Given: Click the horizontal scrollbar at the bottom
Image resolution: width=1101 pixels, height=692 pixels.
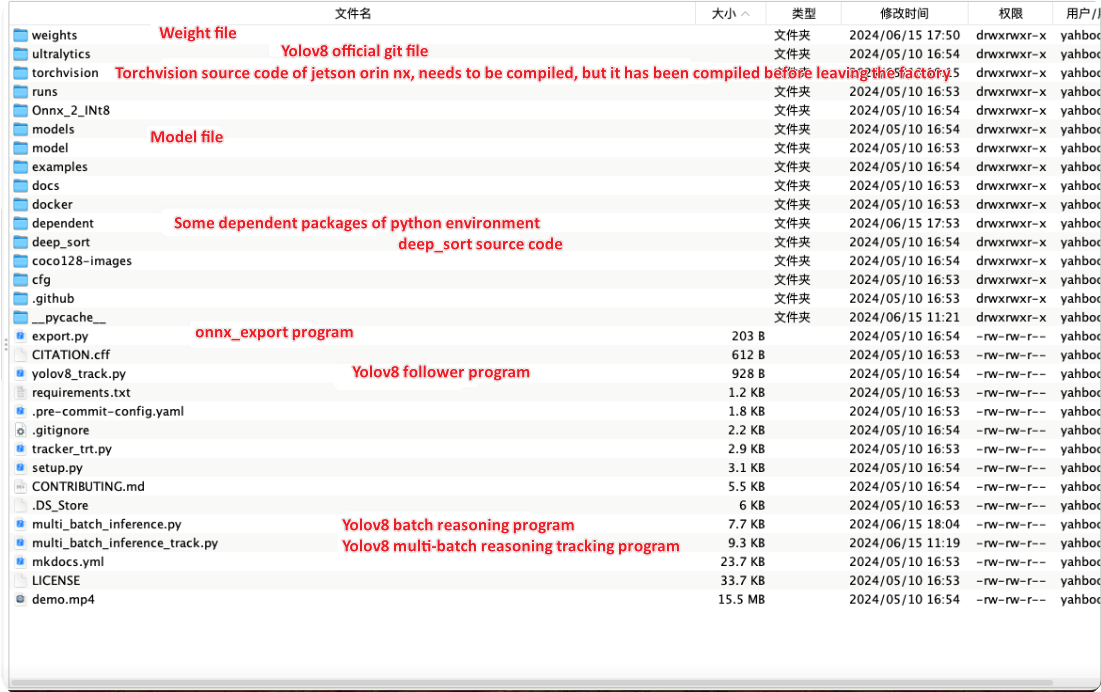Looking at the screenshot, I should pyautogui.click(x=532, y=683).
